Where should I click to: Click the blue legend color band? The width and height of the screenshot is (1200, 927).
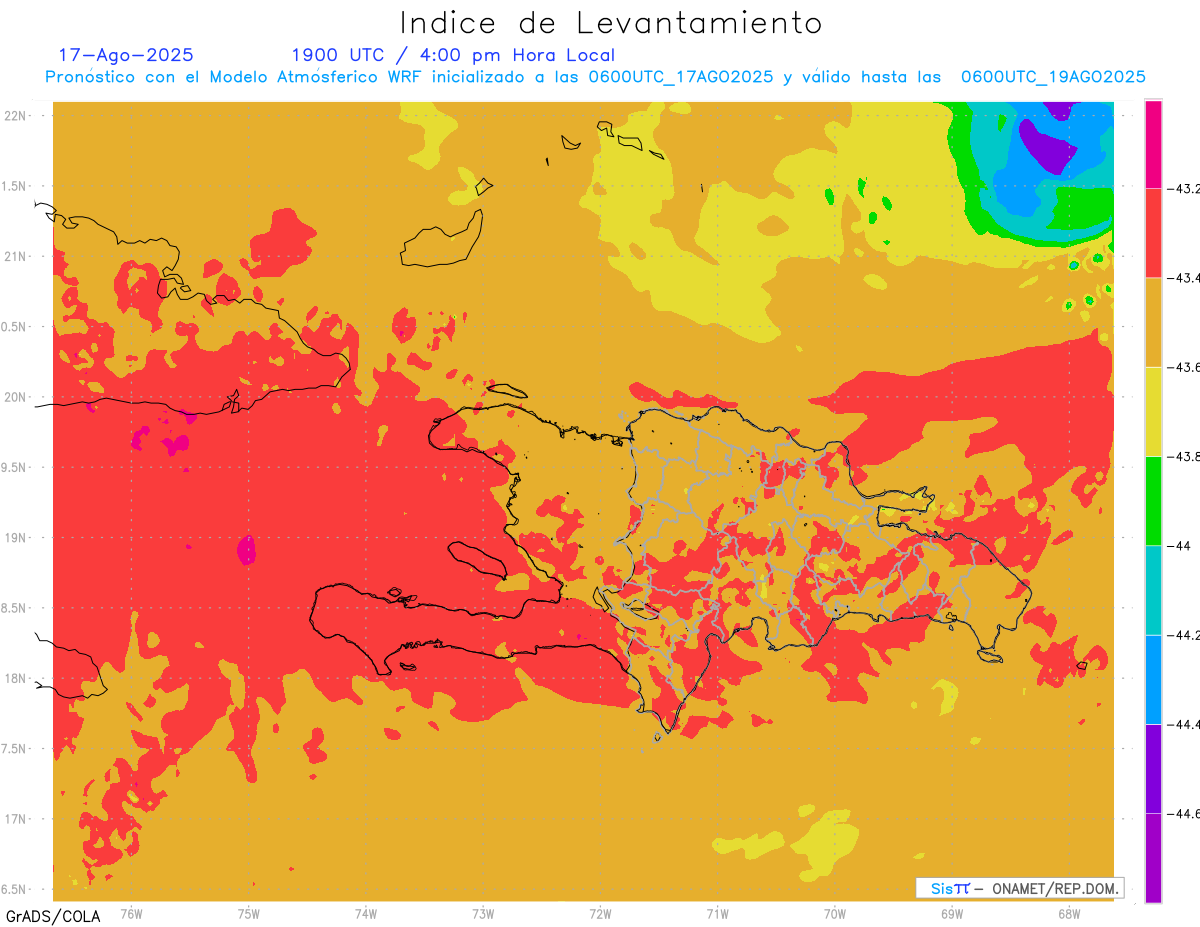click(1153, 679)
